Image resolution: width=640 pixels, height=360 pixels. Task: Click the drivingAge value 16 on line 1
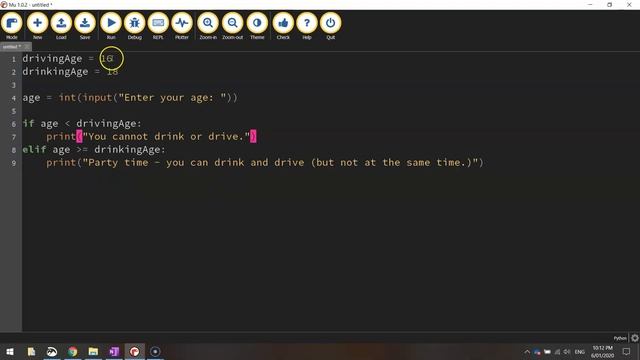(x=107, y=58)
